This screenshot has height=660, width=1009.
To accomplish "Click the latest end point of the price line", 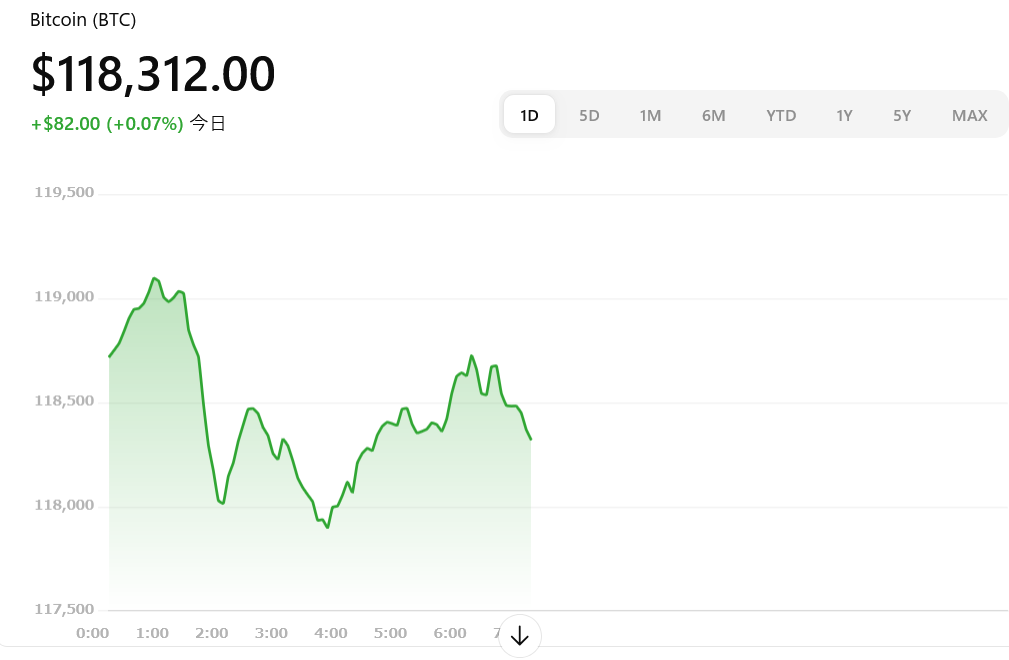I will tap(530, 439).
